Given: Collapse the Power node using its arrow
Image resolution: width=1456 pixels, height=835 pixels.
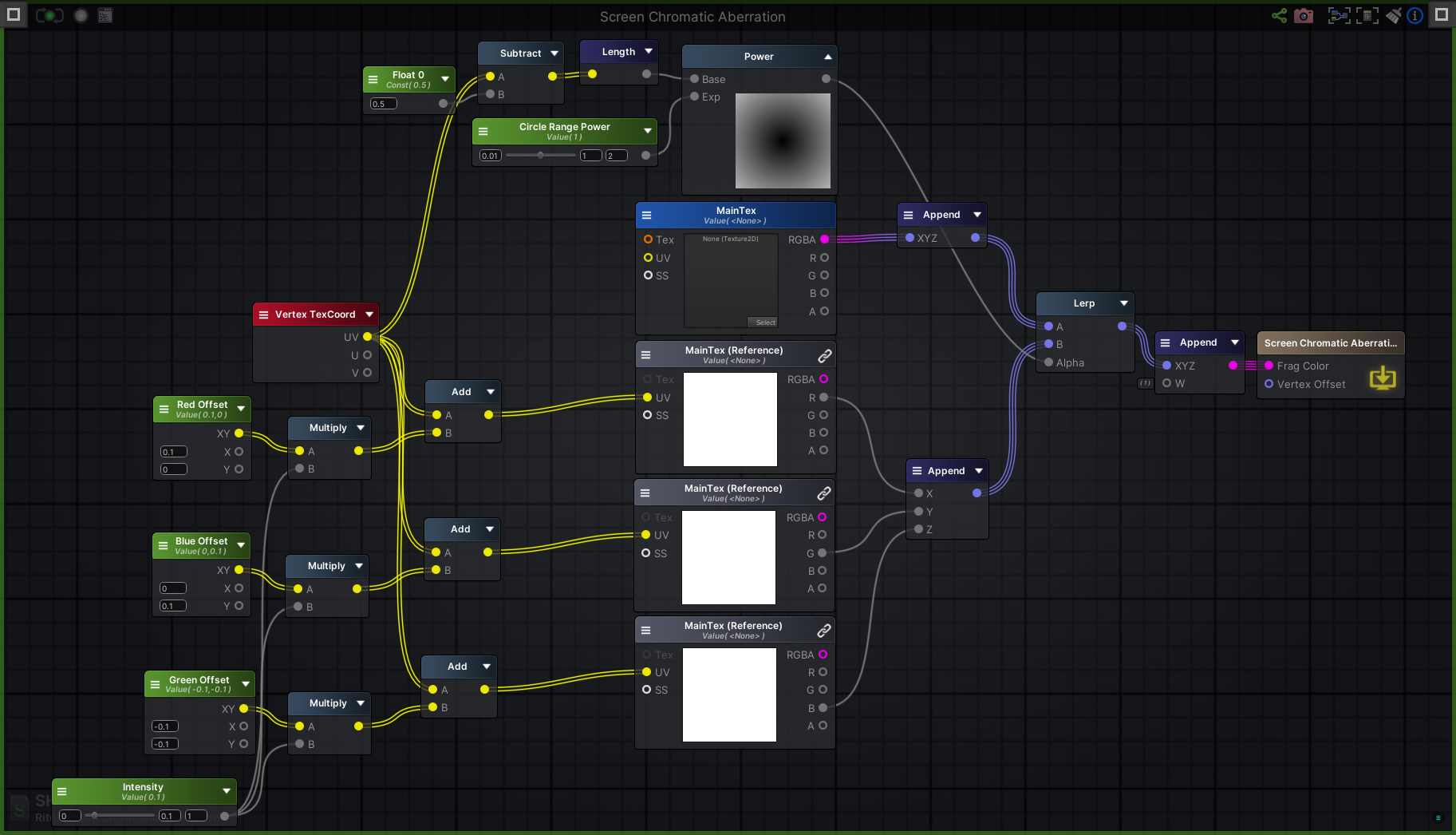Looking at the screenshot, I should click(827, 56).
